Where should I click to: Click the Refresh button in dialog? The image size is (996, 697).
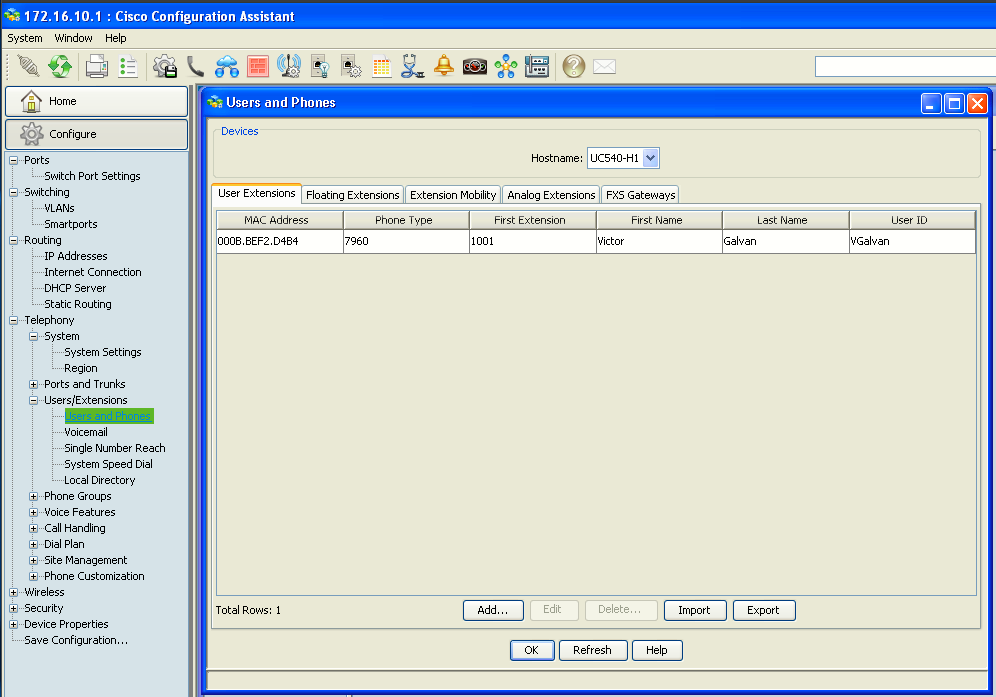coord(593,650)
